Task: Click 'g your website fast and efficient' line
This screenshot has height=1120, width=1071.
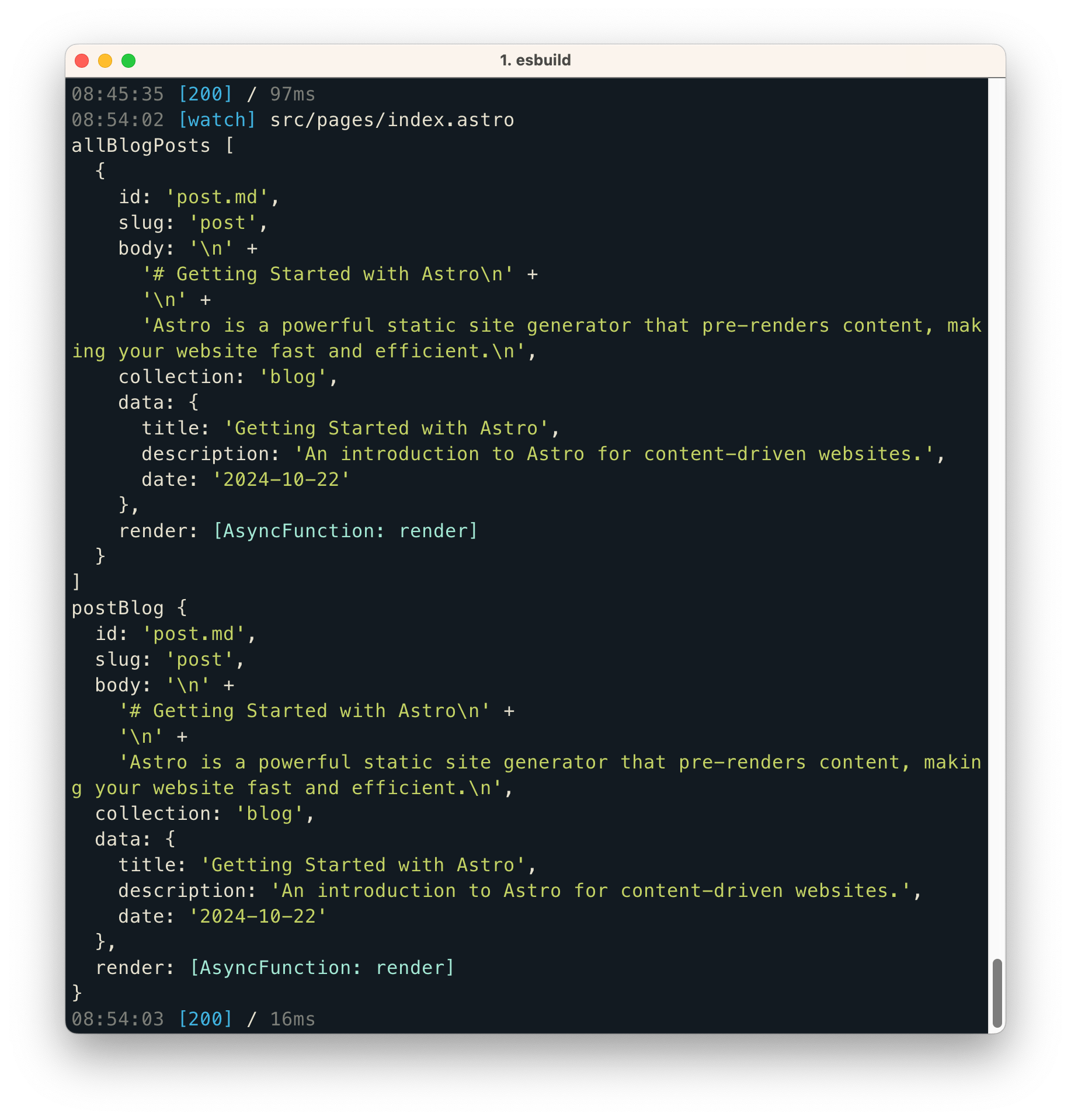Action: click(293, 788)
